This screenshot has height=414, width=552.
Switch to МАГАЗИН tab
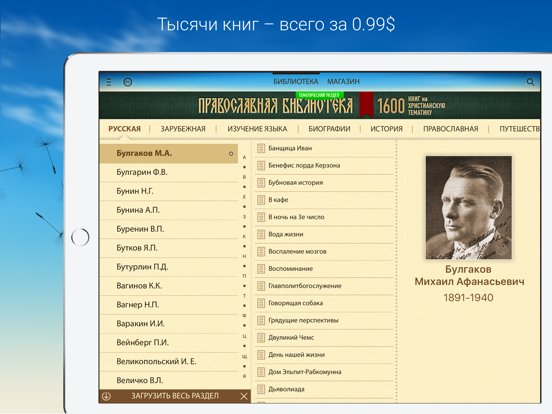[343, 82]
